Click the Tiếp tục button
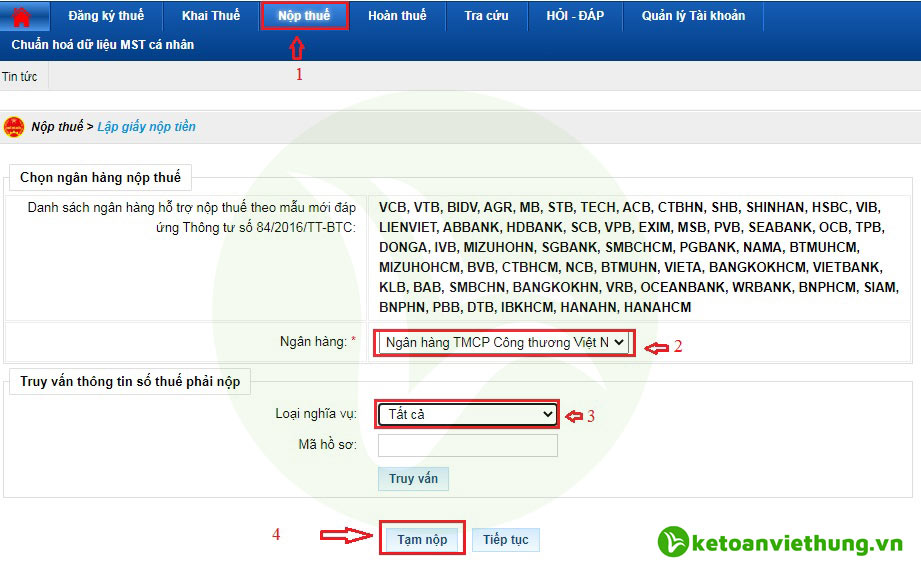This screenshot has width=921, height=571. click(506, 539)
